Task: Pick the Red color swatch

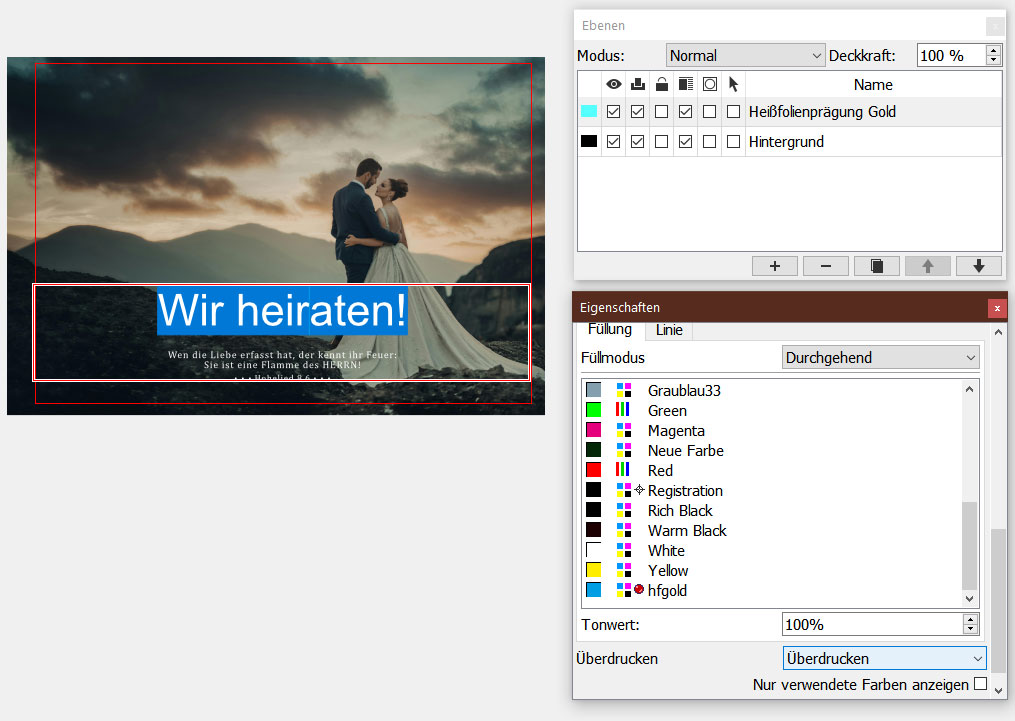Action: click(593, 470)
